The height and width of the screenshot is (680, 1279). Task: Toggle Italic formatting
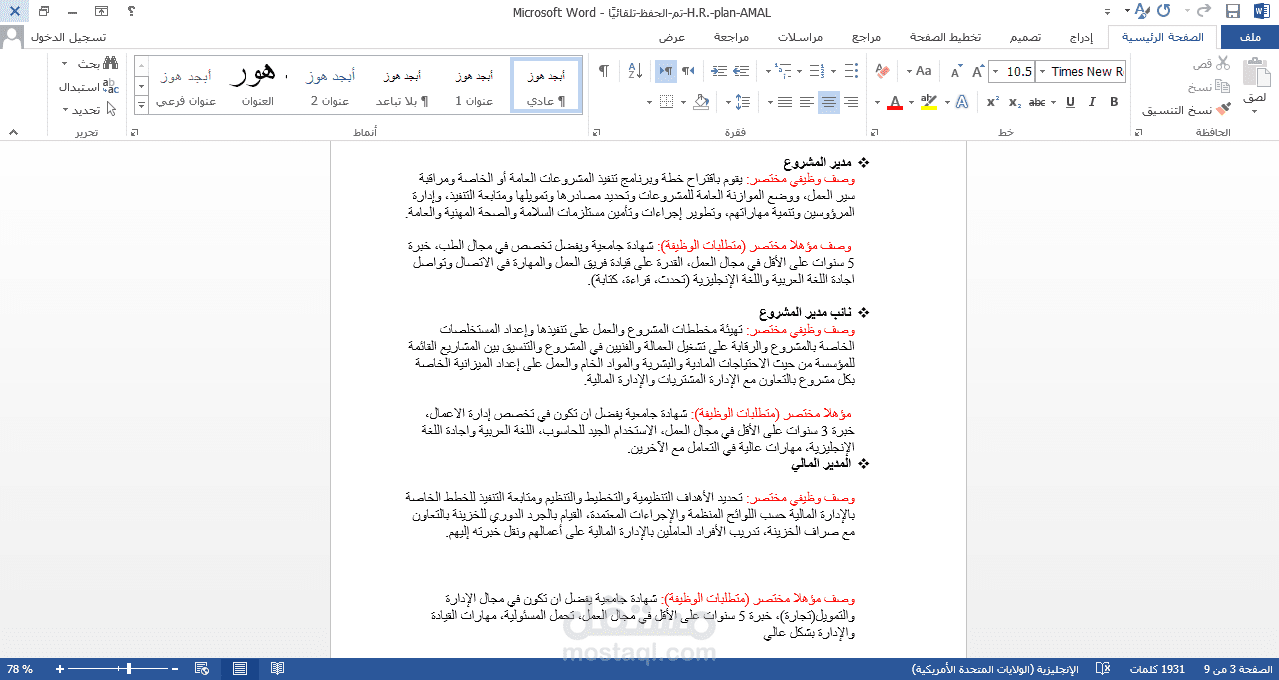click(x=1092, y=102)
